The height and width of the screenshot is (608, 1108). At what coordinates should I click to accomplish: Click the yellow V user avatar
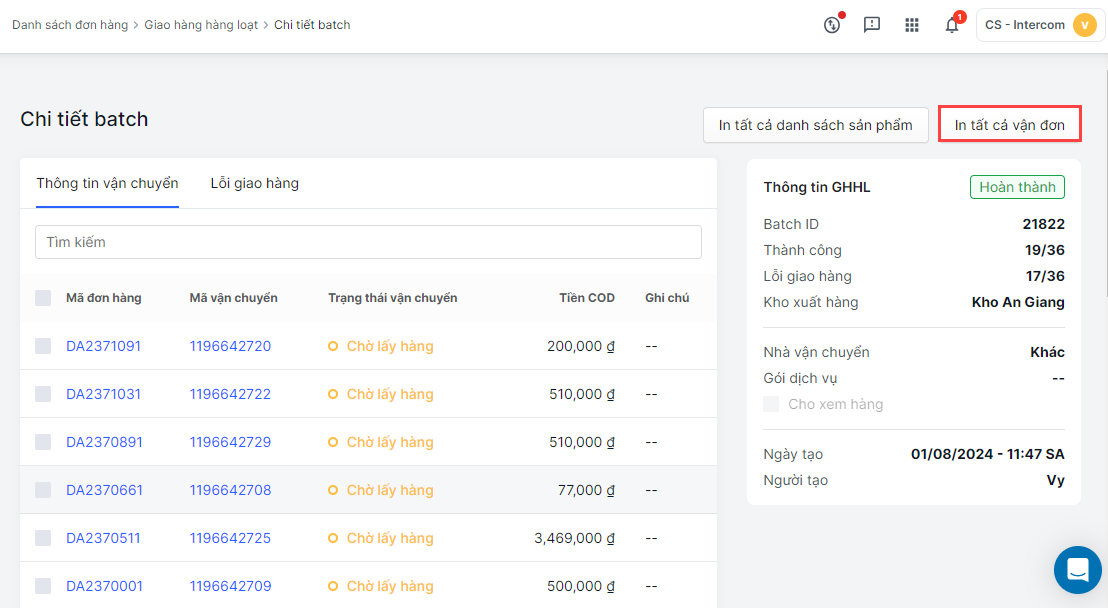coord(1084,25)
